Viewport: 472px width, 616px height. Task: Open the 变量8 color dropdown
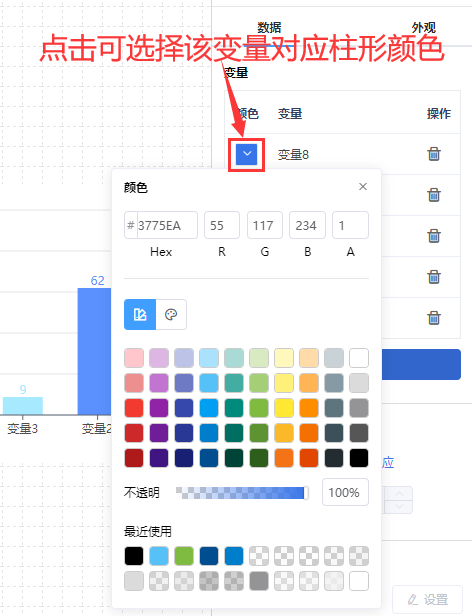pos(246,154)
